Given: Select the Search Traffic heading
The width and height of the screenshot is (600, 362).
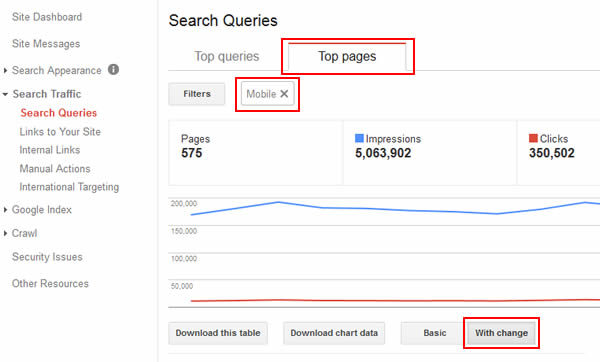Looking at the screenshot, I should 47,94.
